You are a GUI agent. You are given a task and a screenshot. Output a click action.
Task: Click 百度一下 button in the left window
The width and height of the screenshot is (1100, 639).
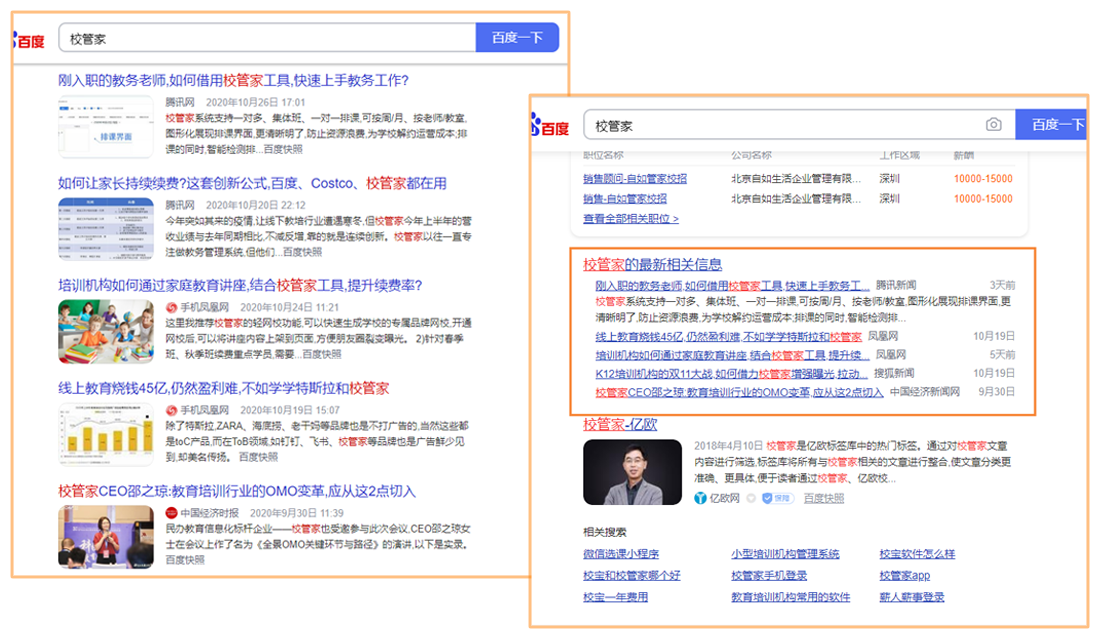pyautogui.click(x=517, y=37)
